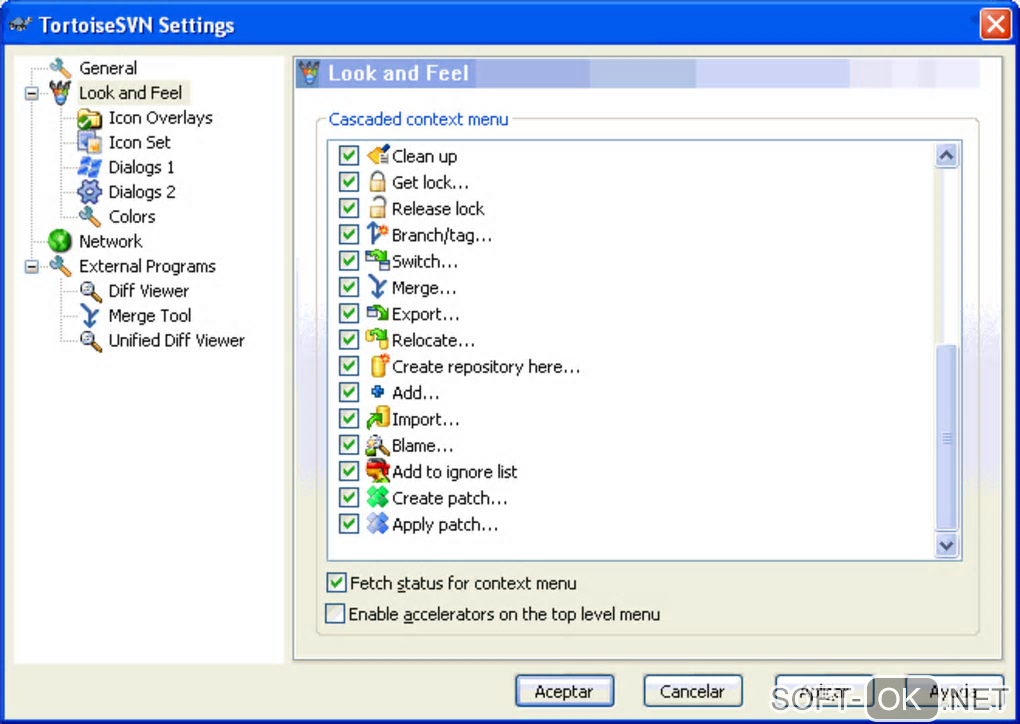Select Colors in the settings tree
This screenshot has height=724, width=1020.
(x=132, y=217)
